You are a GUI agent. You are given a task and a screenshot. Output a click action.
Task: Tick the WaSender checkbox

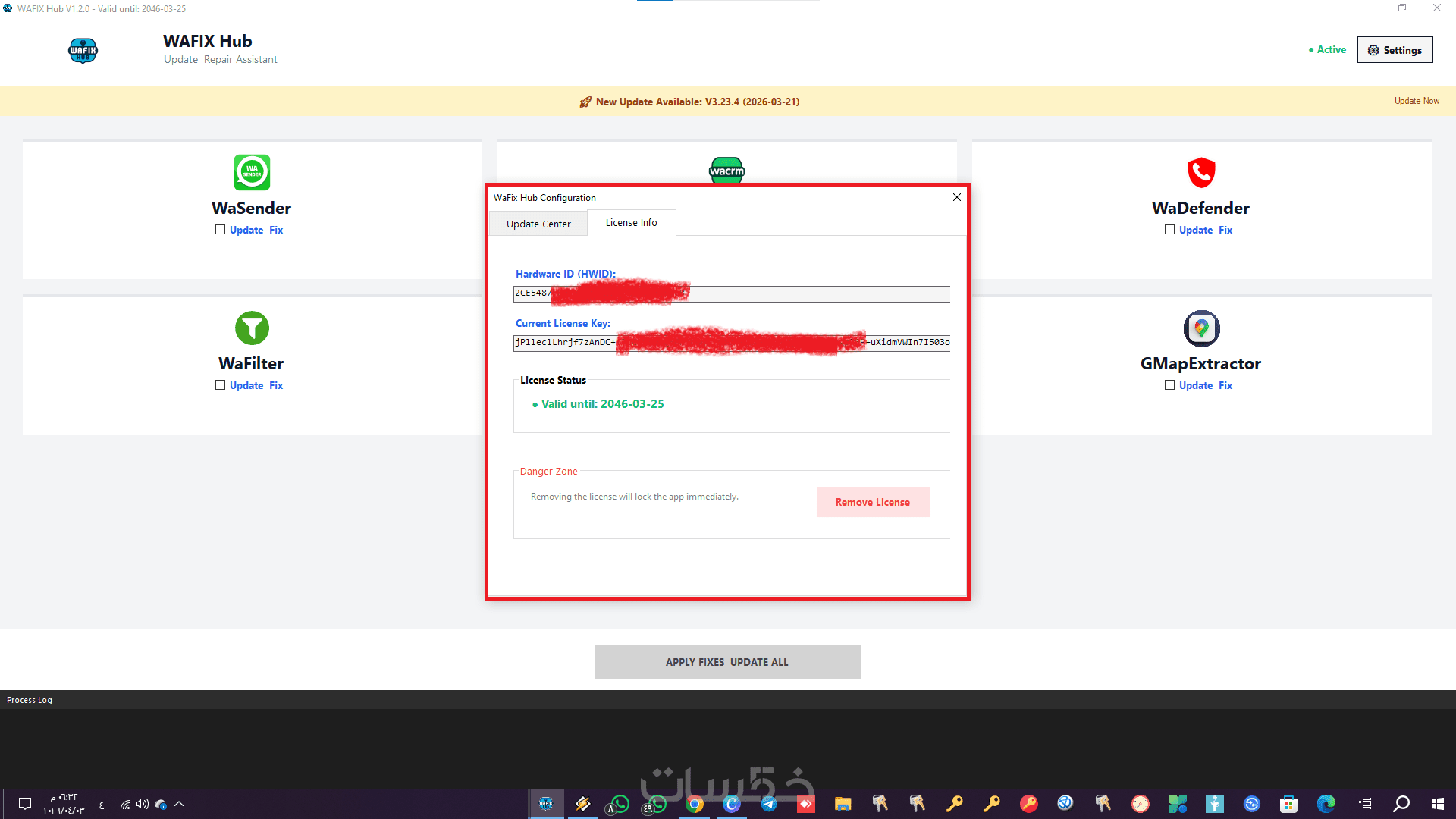pyautogui.click(x=220, y=230)
